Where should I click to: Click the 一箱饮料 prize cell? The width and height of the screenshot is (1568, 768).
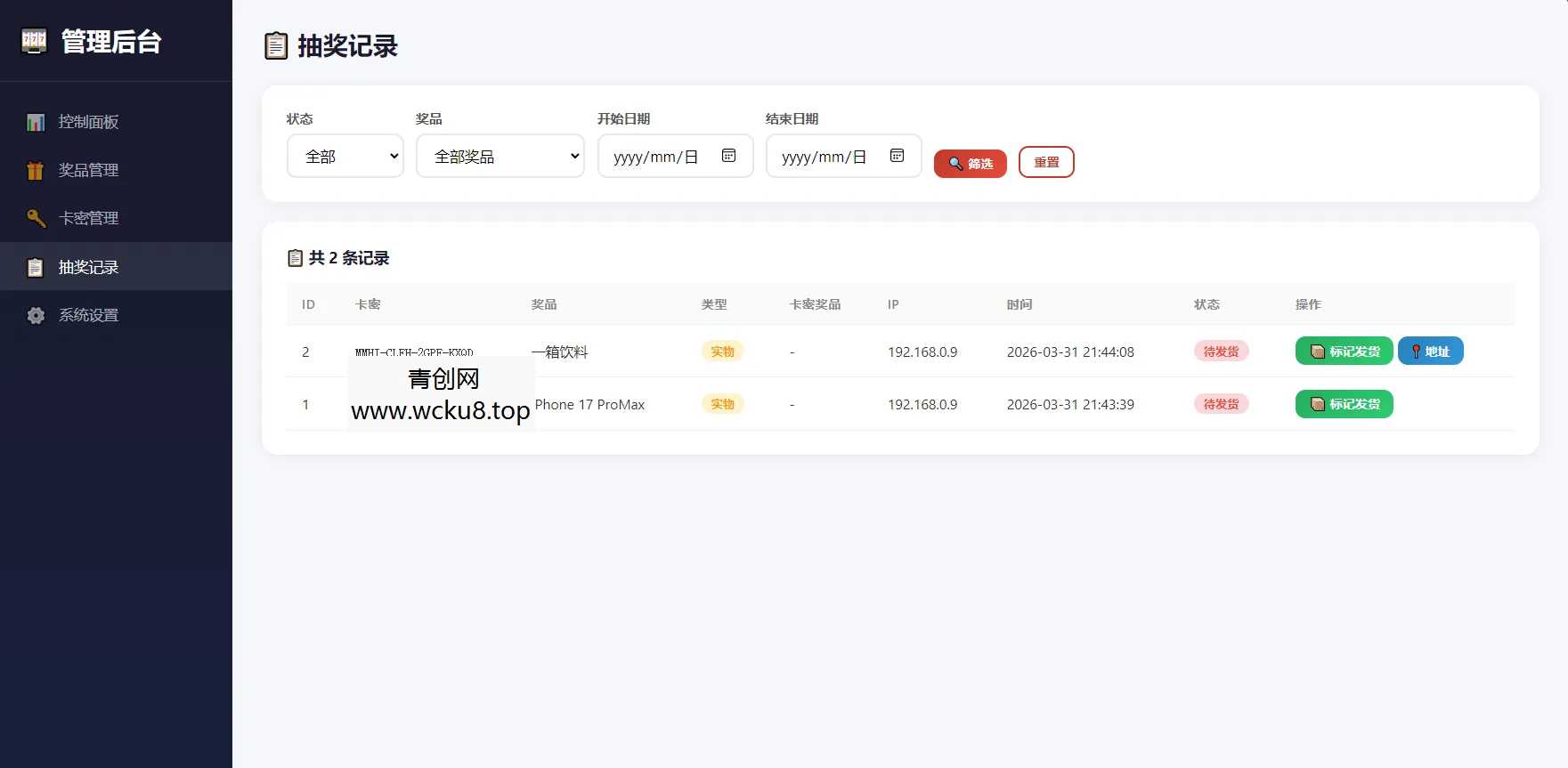[x=560, y=352]
